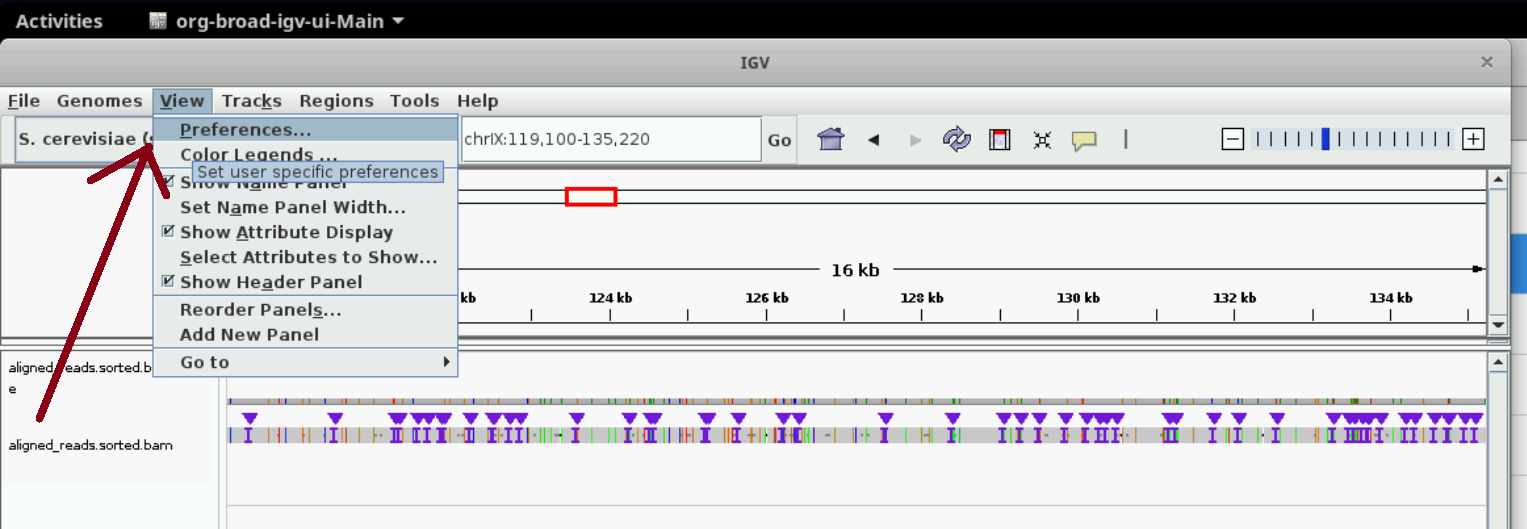Click the back navigation arrow

tap(873, 140)
